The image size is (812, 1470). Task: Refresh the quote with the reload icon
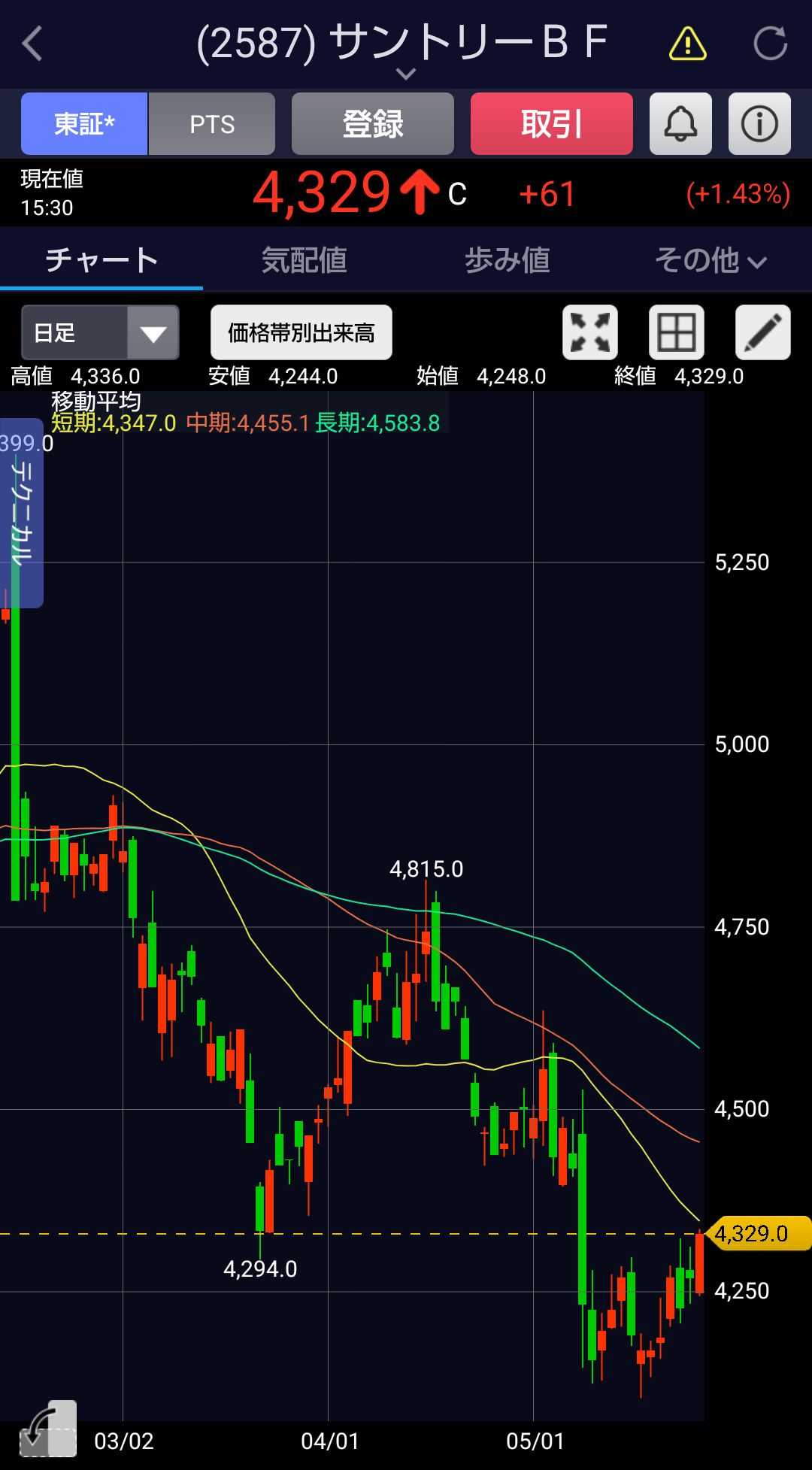click(771, 44)
